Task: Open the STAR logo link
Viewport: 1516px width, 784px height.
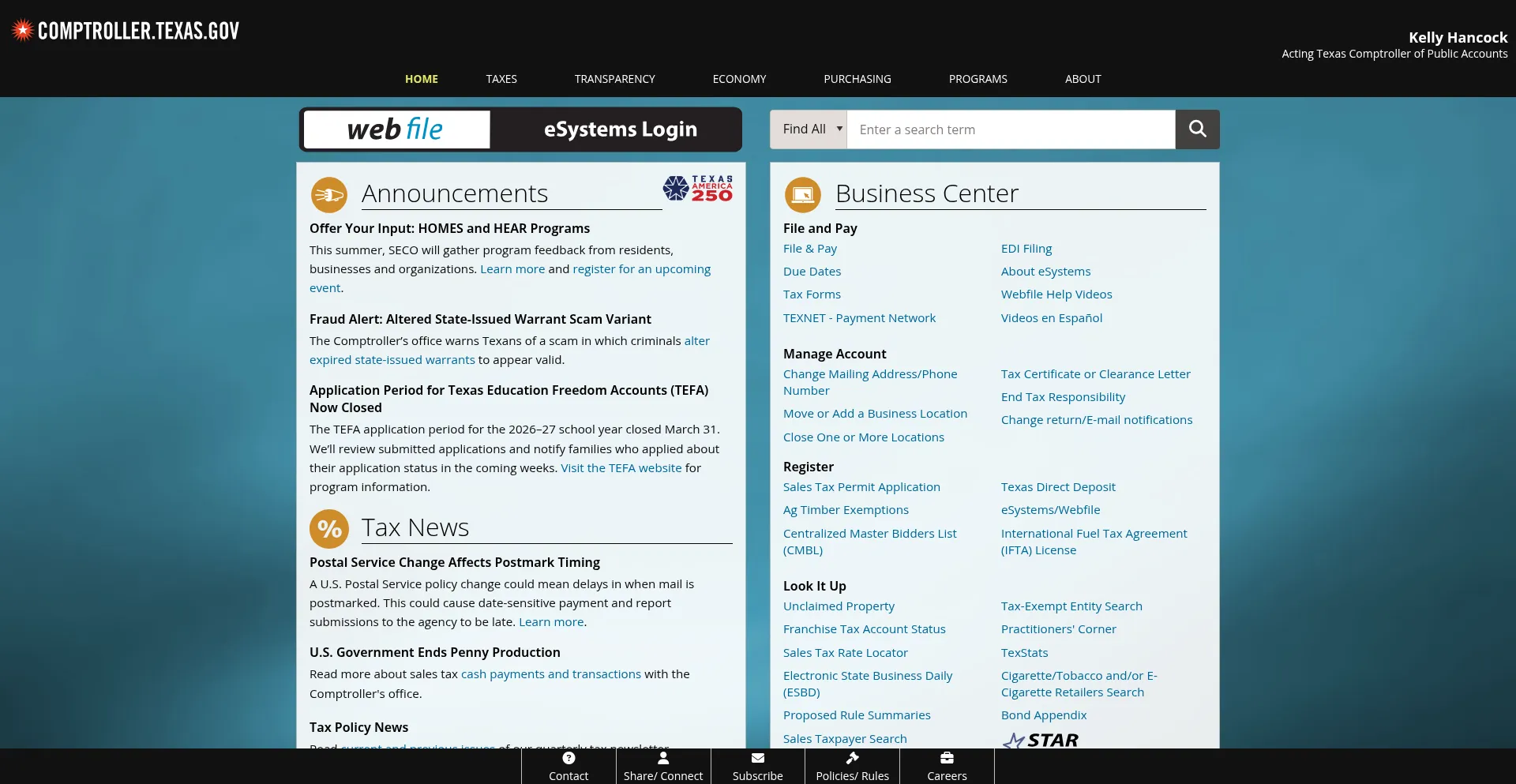Action: [x=1040, y=741]
